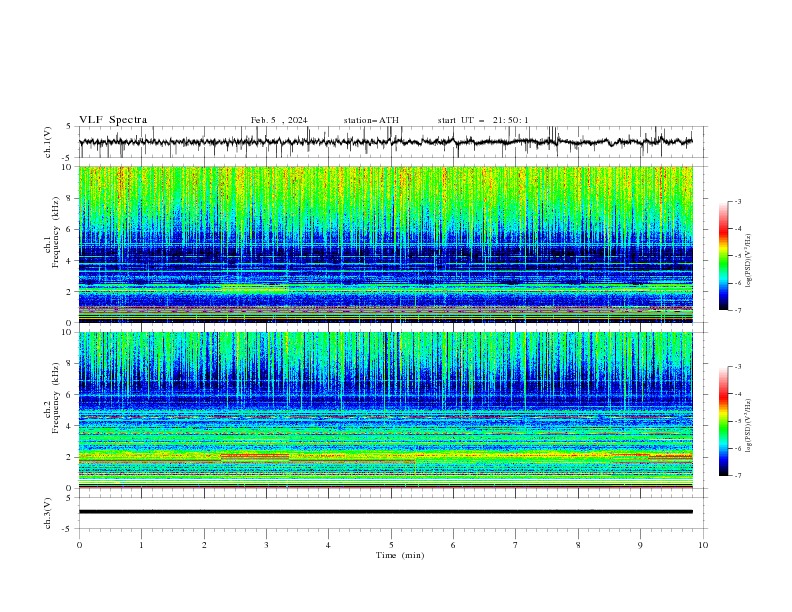
Task: Click the 'VLF Spectra' plot title
Action: pyautogui.click(x=113, y=120)
